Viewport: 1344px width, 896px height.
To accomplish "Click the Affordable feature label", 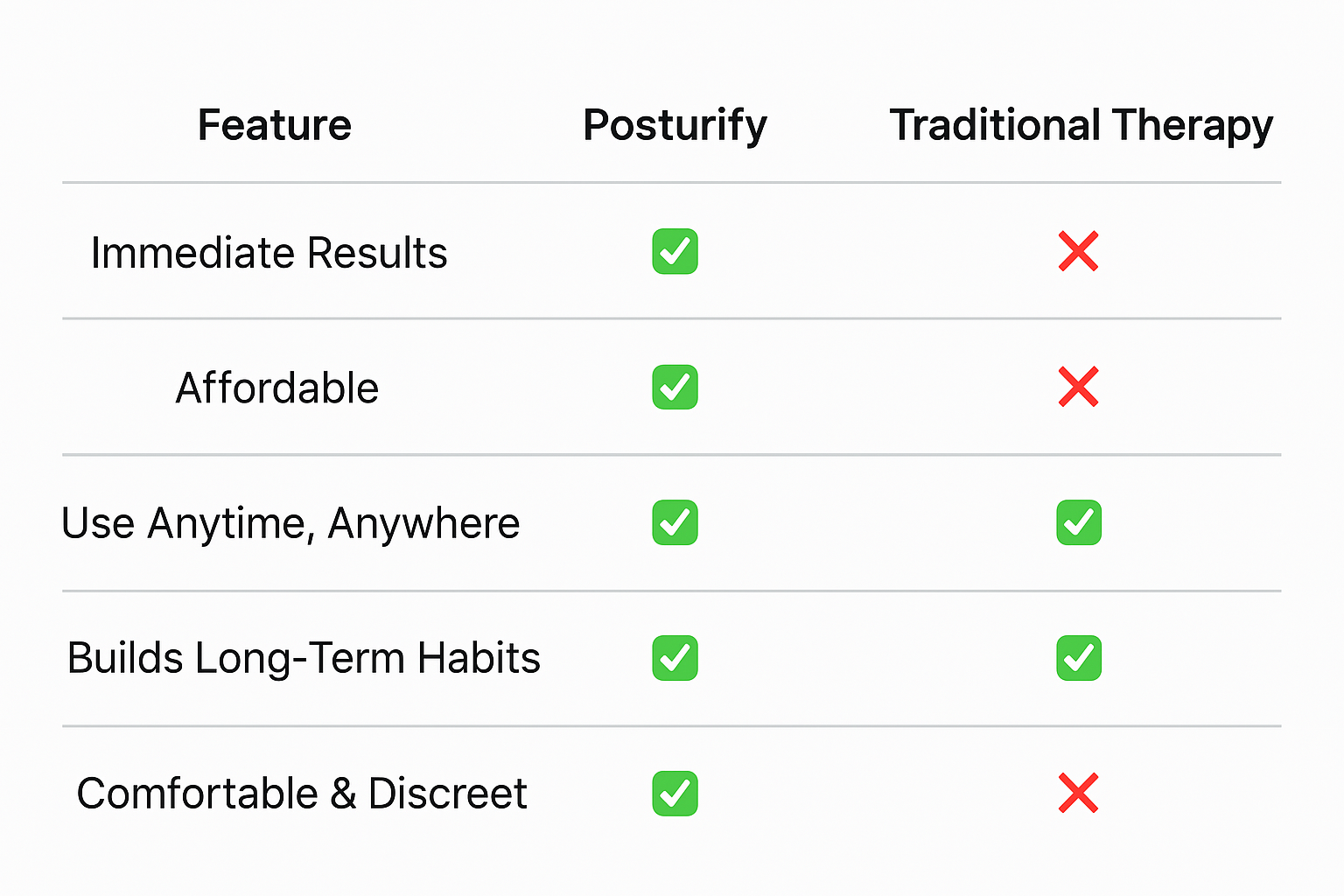I will tap(276, 388).
